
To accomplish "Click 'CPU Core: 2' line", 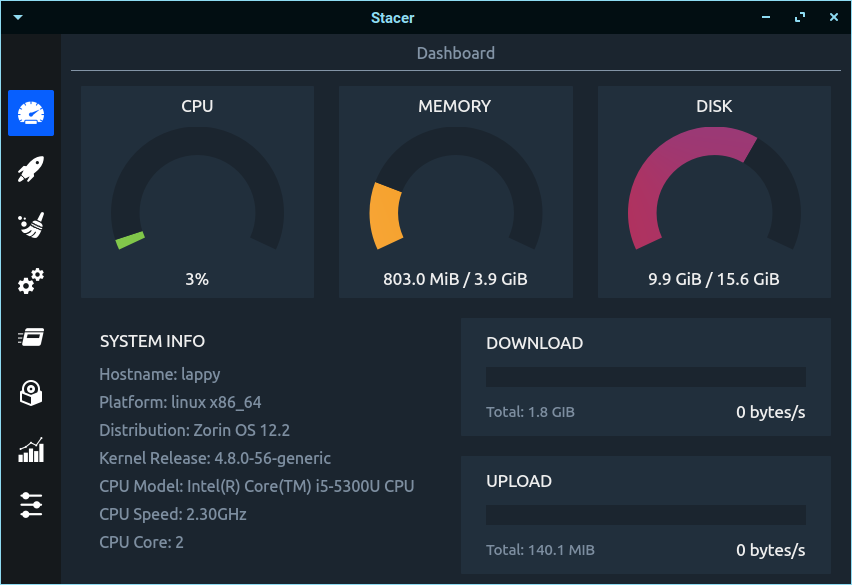I will coord(141,542).
